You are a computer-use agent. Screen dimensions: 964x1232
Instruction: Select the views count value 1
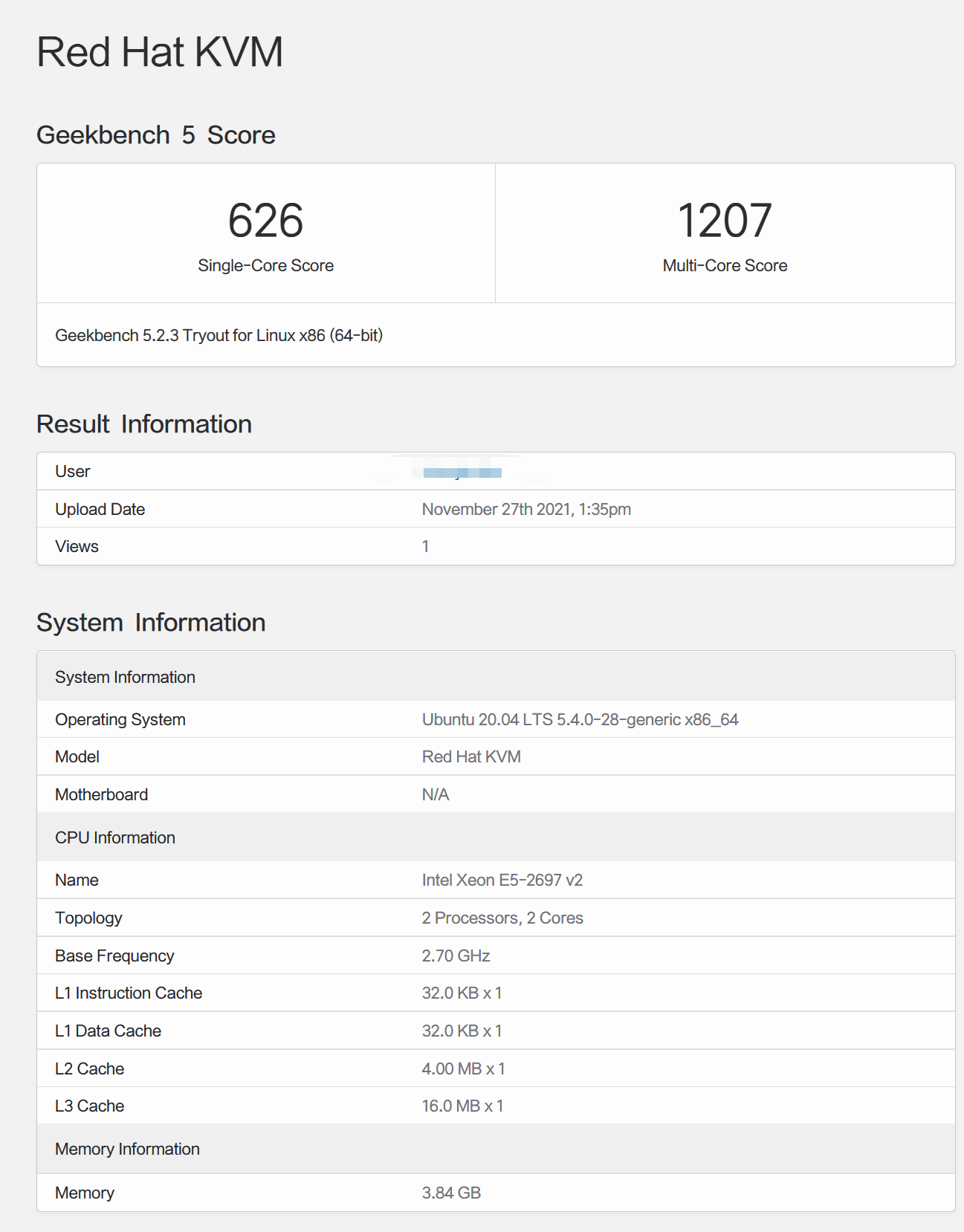425,546
